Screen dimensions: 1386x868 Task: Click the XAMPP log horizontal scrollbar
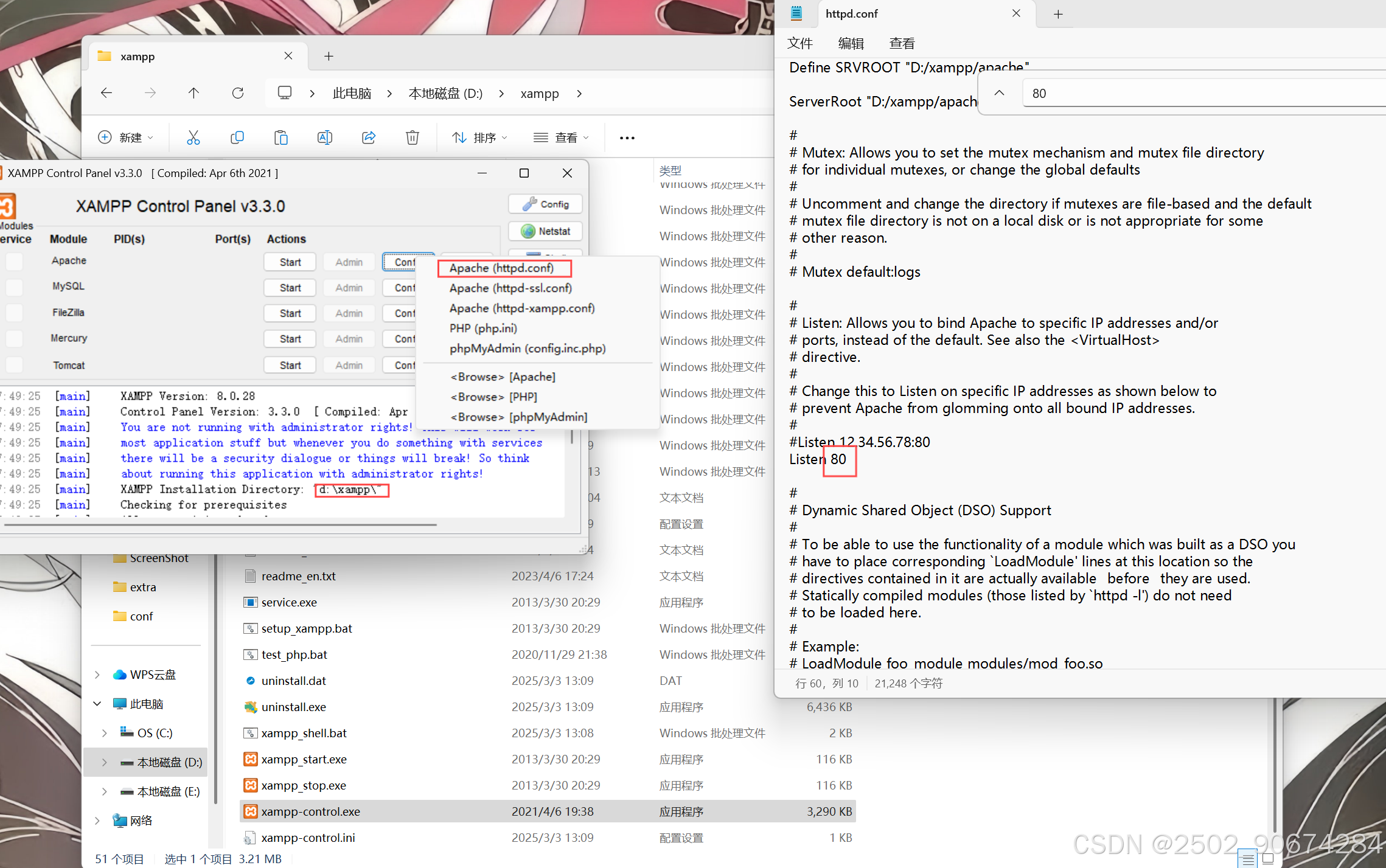[x=219, y=524]
